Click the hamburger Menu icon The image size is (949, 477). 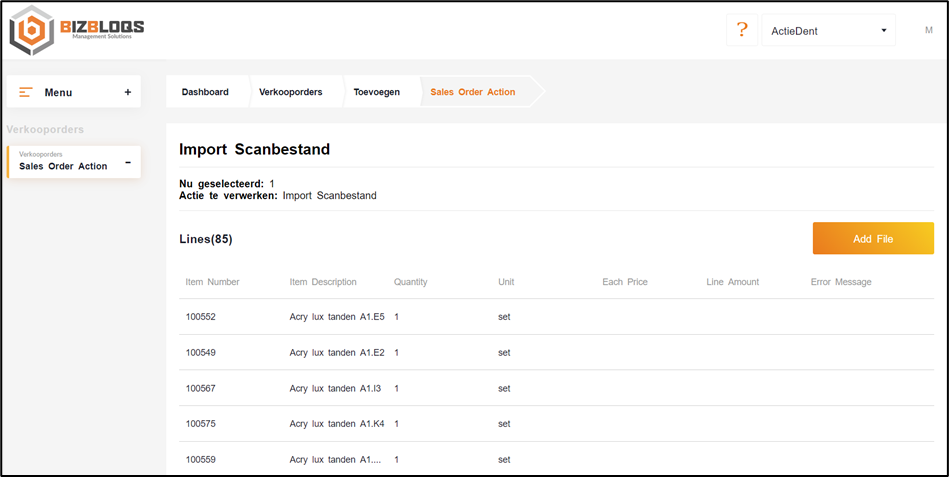[26, 92]
